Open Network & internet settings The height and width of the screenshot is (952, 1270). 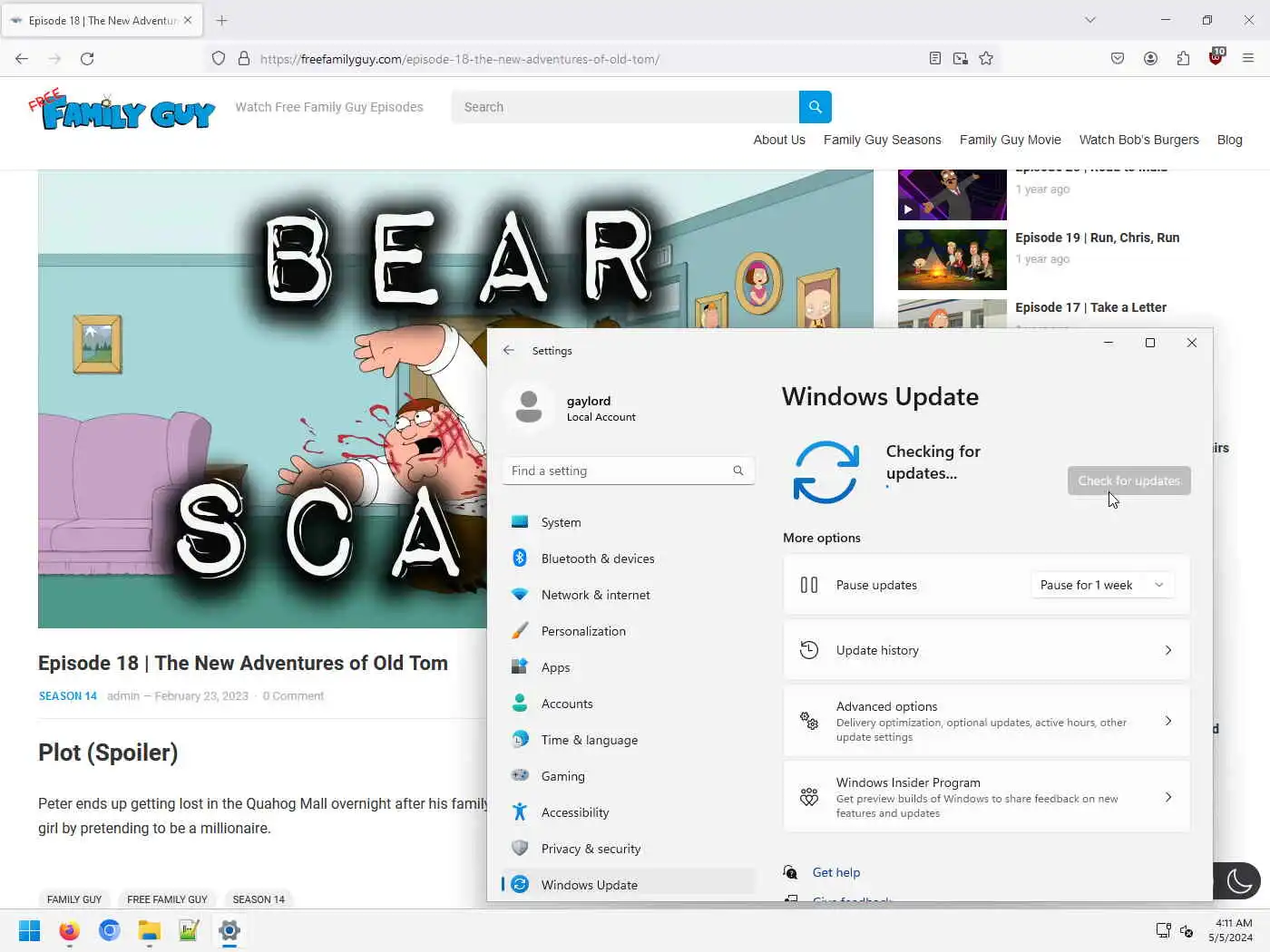[628, 595]
